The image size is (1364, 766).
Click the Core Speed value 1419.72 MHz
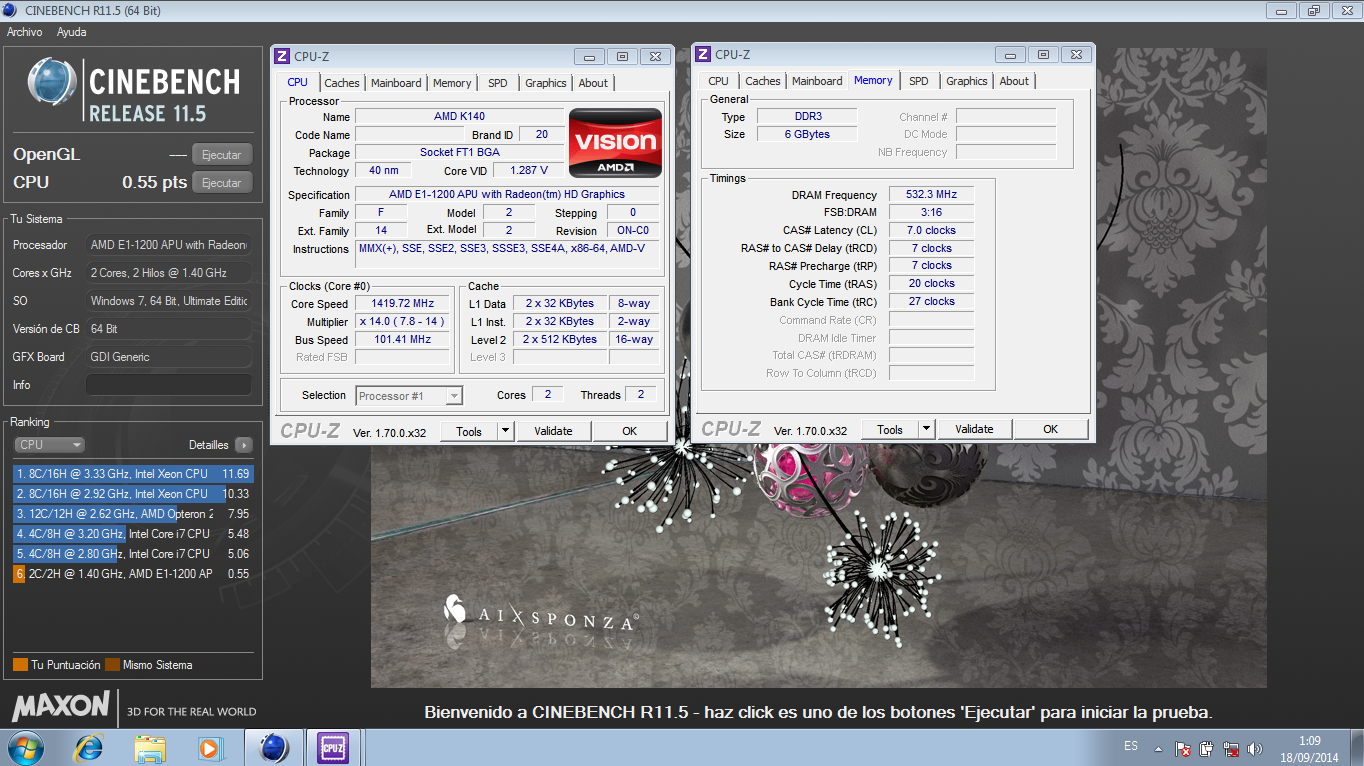[404, 304]
